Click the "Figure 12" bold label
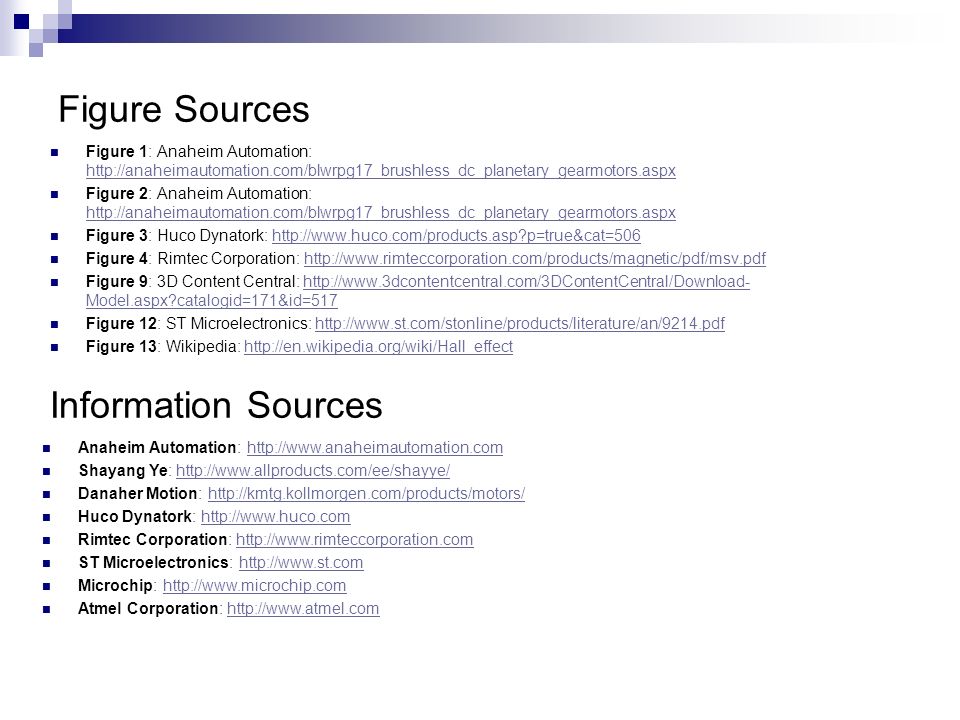 pos(121,324)
